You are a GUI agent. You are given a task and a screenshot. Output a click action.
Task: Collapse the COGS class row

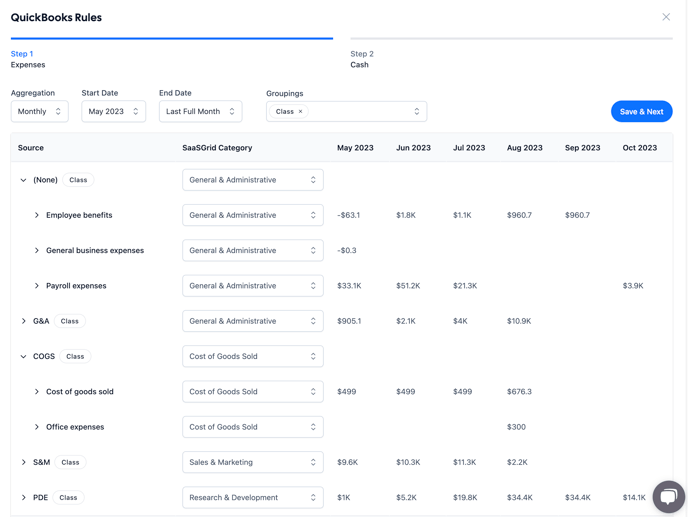24,356
